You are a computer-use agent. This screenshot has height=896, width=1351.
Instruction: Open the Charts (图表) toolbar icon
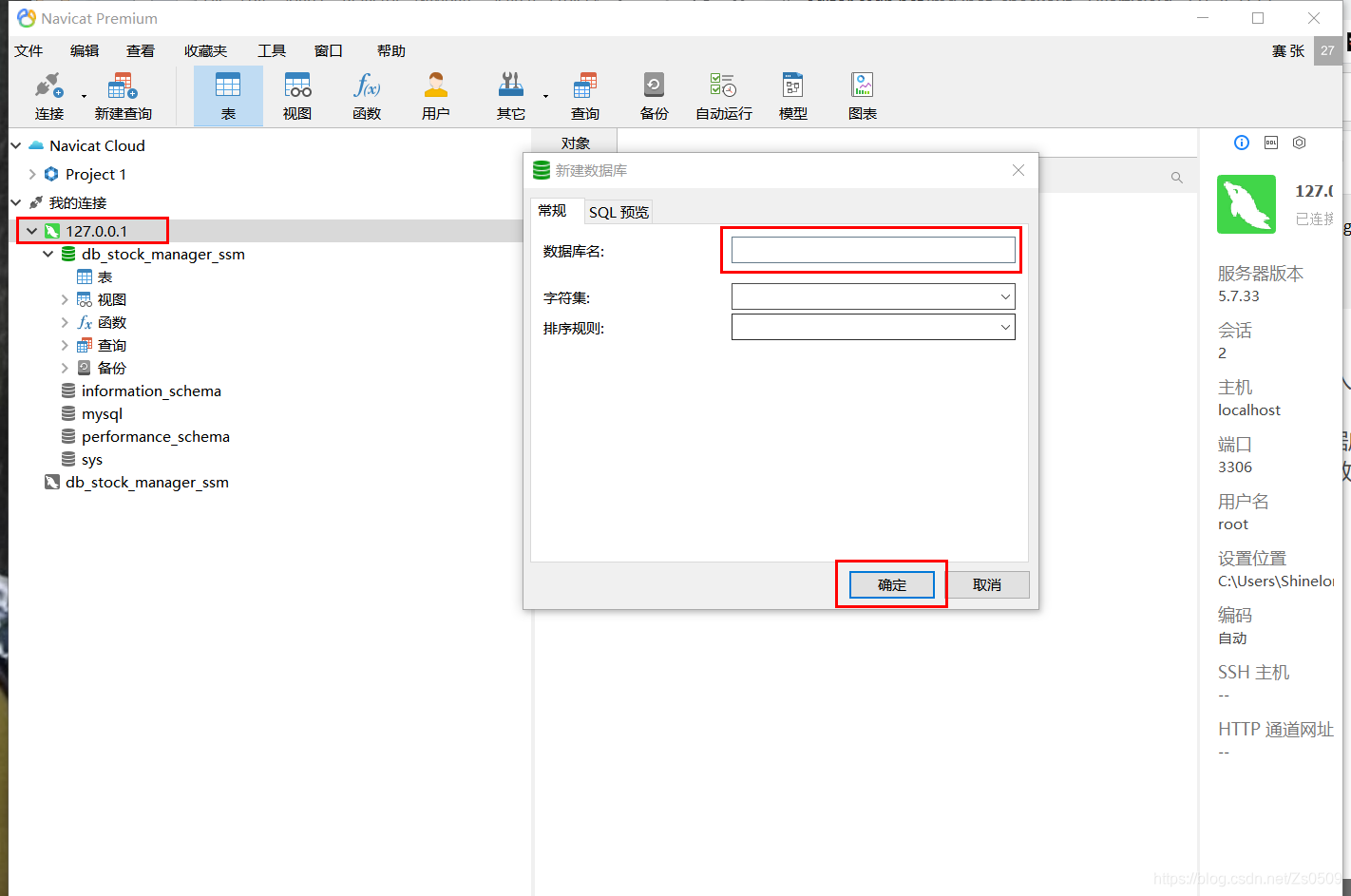point(863,96)
